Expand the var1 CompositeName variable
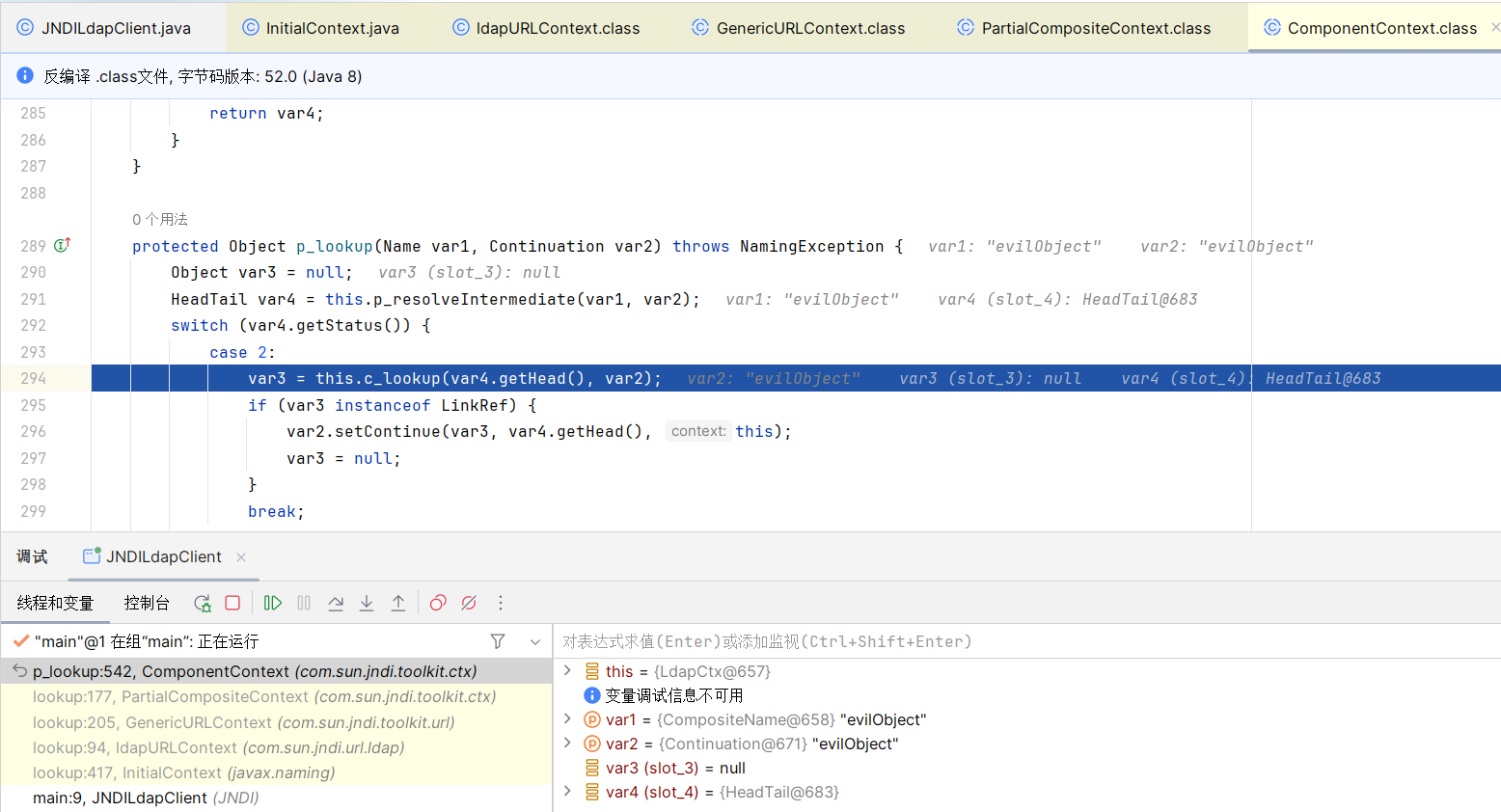The height and width of the screenshot is (812, 1501). 568,718
